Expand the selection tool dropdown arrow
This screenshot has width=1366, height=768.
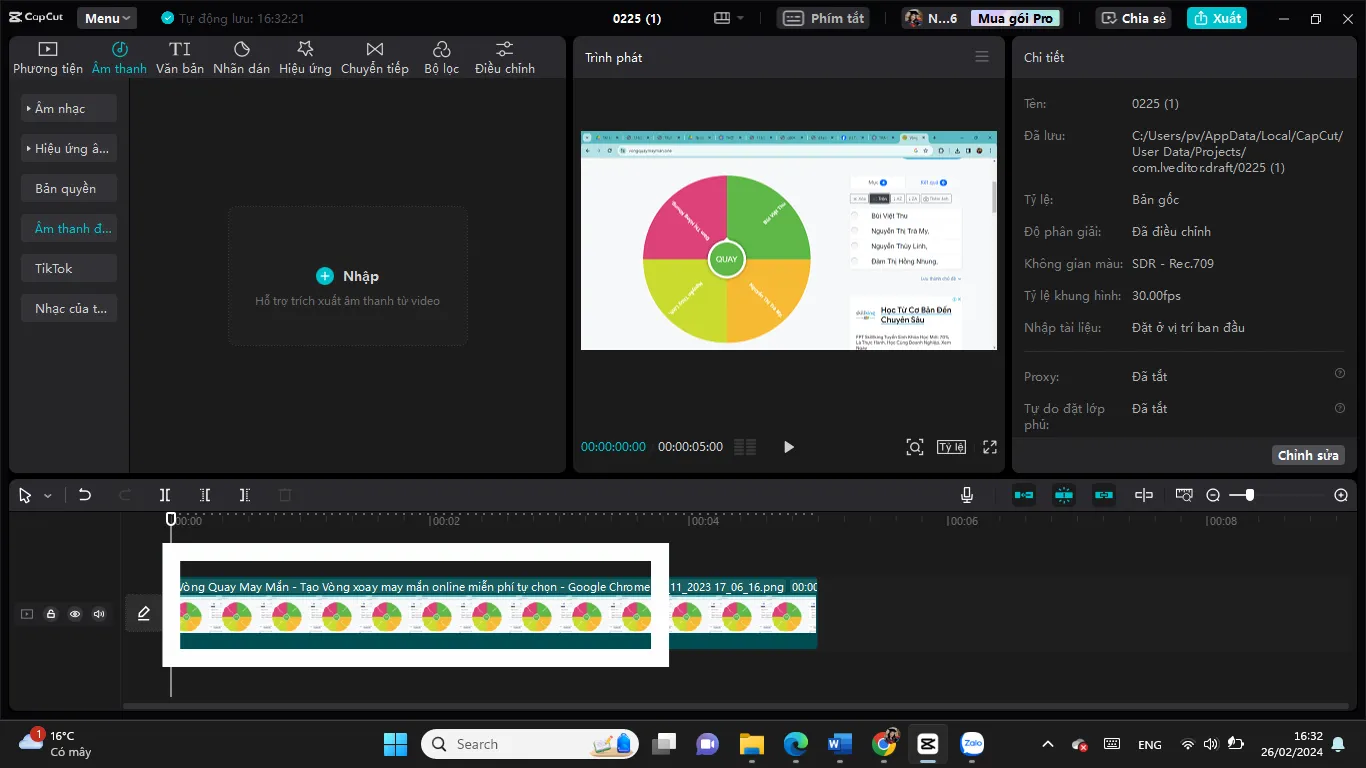pos(47,496)
